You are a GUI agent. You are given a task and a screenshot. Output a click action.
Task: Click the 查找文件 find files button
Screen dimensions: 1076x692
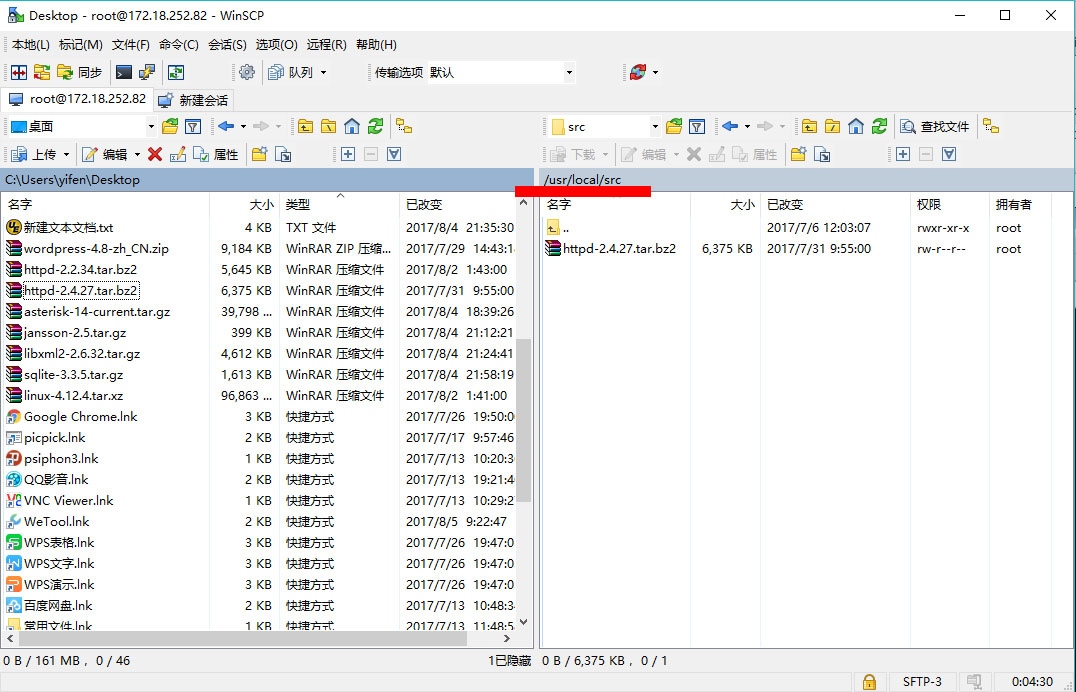pos(936,126)
